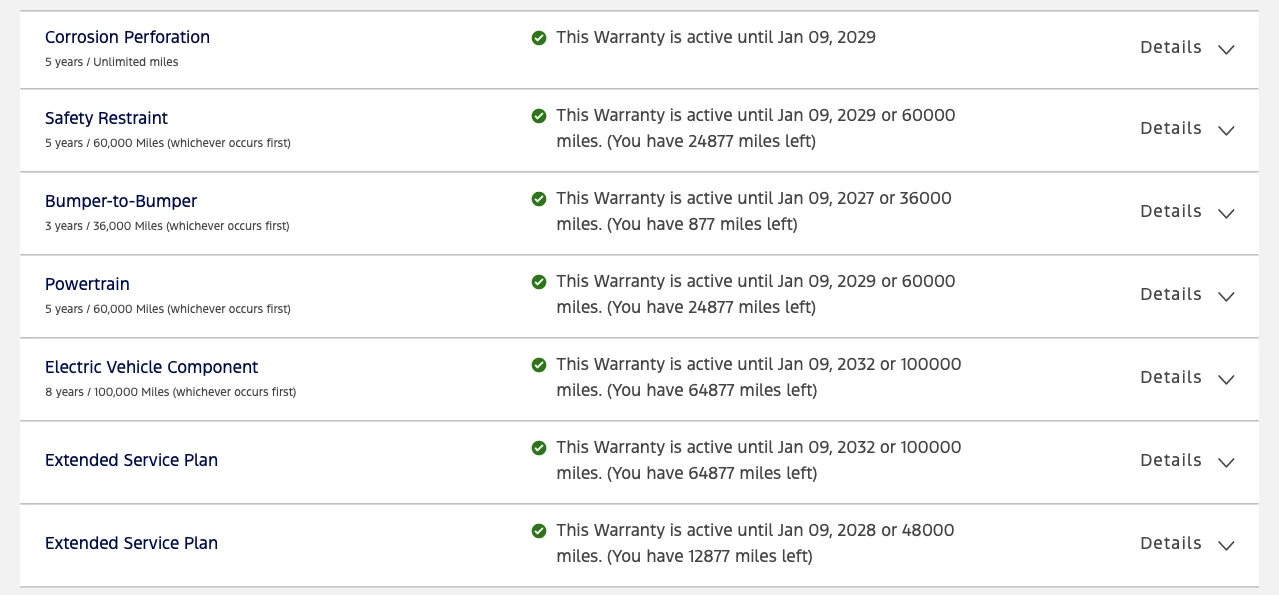This screenshot has width=1279, height=595.
Task: Click the Details text for Corrosion Perforation
Action: (x=1170, y=47)
